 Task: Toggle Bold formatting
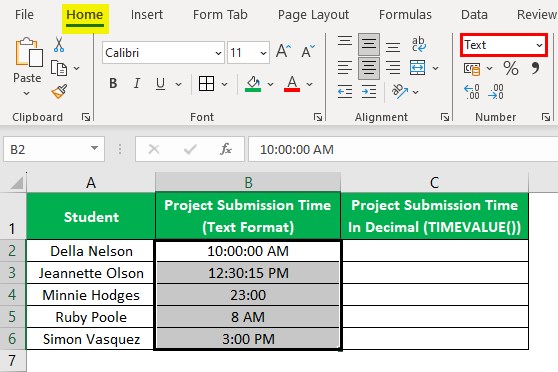click(113, 84)
